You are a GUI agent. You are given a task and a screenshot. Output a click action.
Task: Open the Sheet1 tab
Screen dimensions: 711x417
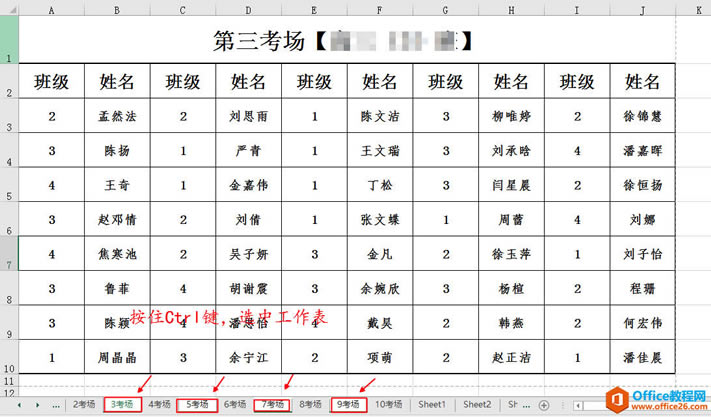point(432,404)
